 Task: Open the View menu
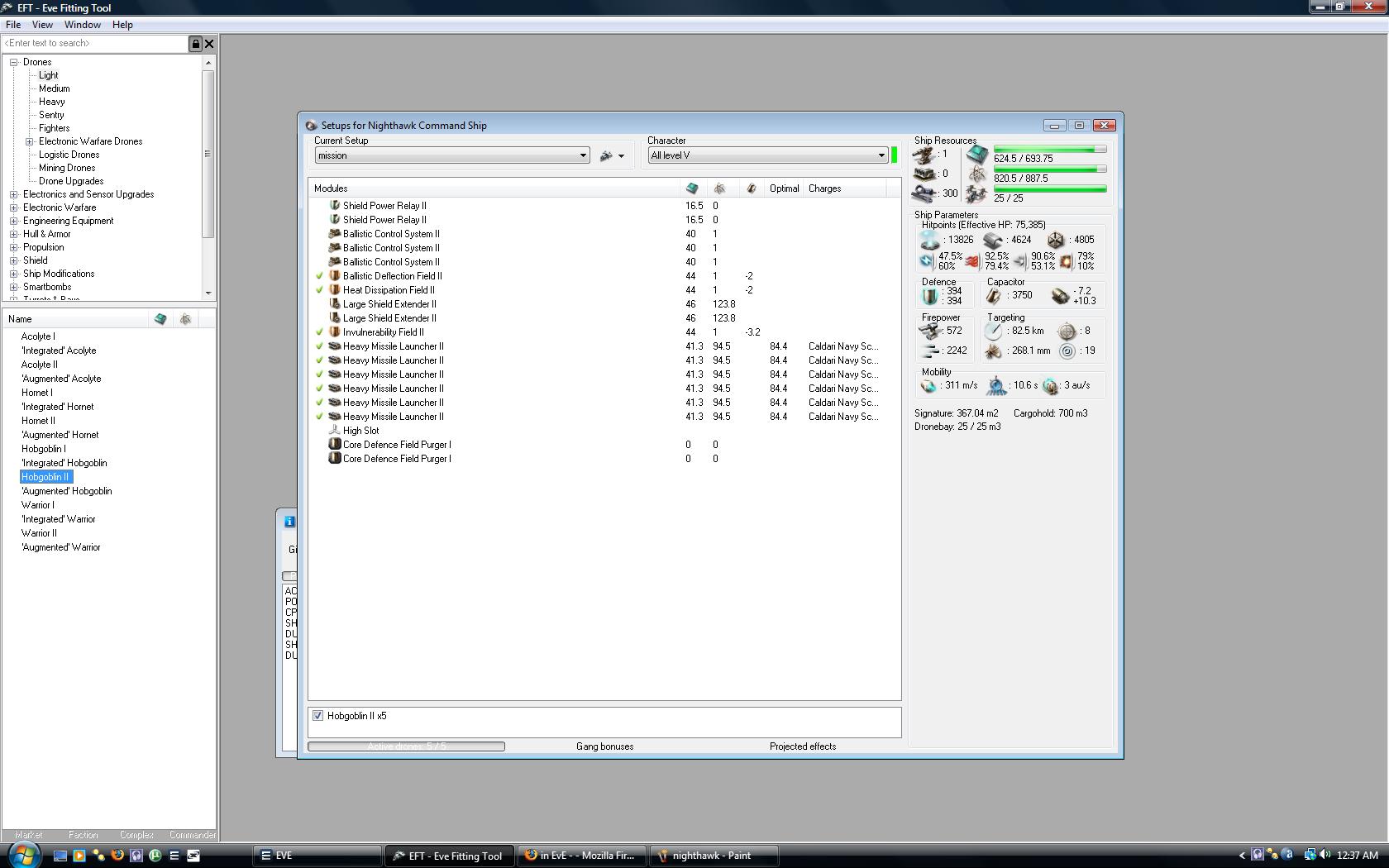[42, 25]
